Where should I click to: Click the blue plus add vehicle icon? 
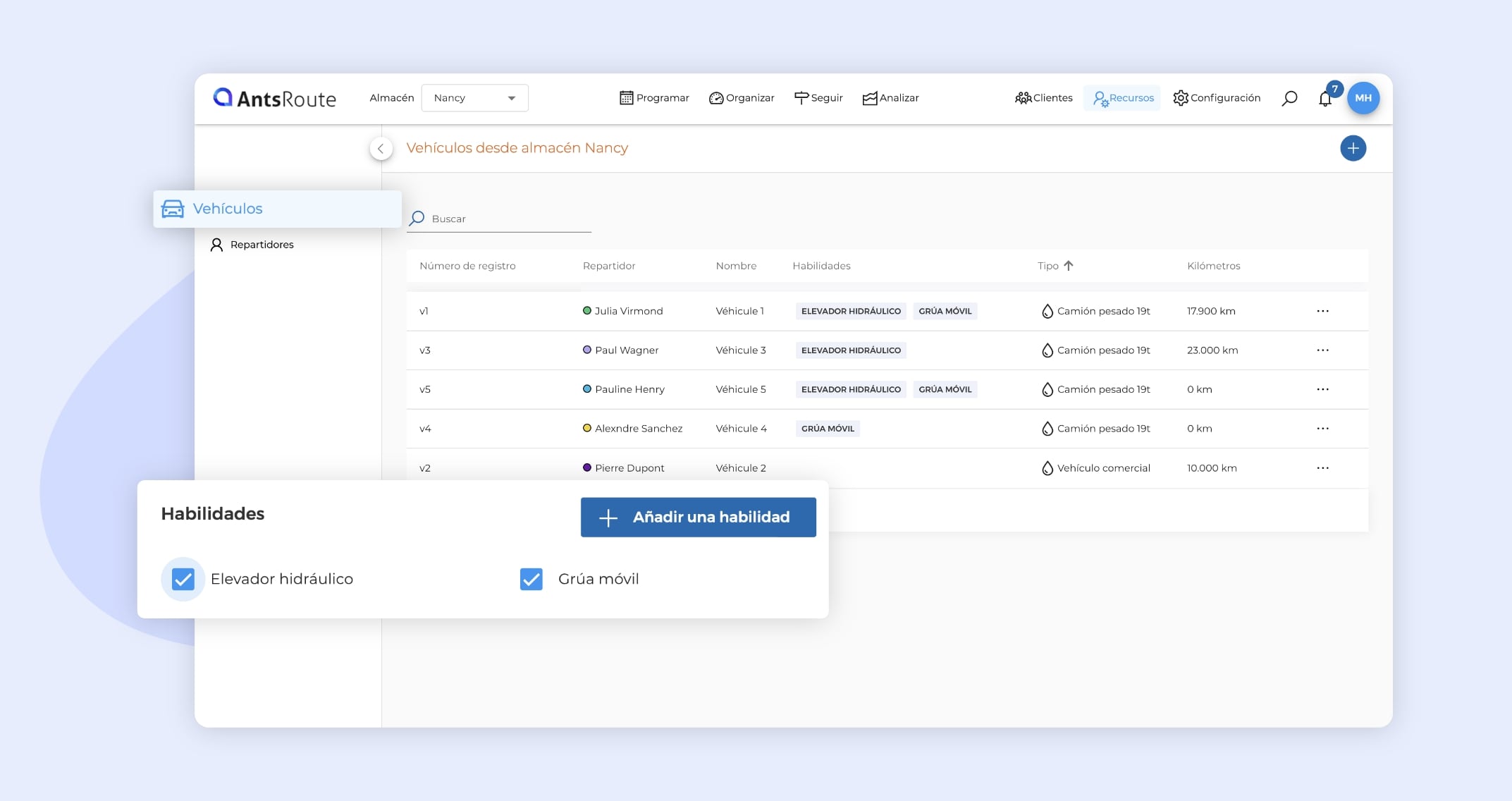[1353, 148]
